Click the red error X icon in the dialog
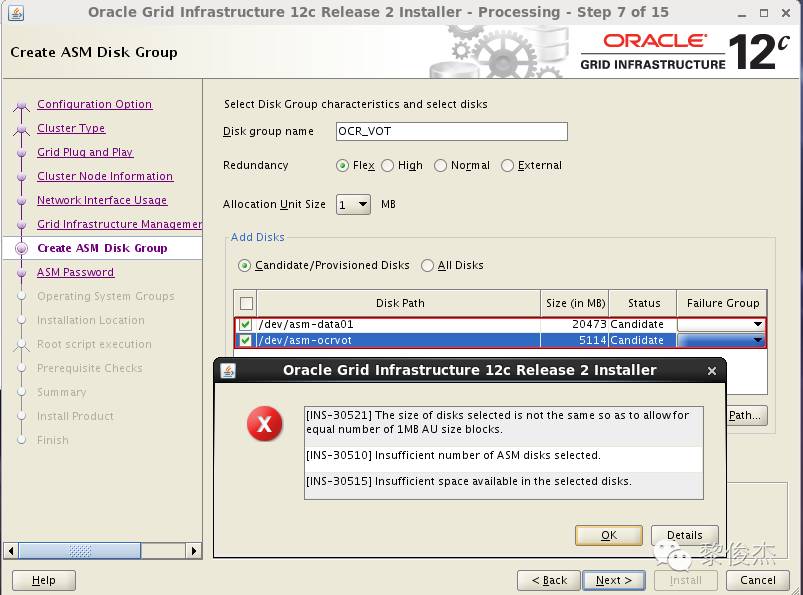Viewport: 803px width, 595px height. coord(264,424)
